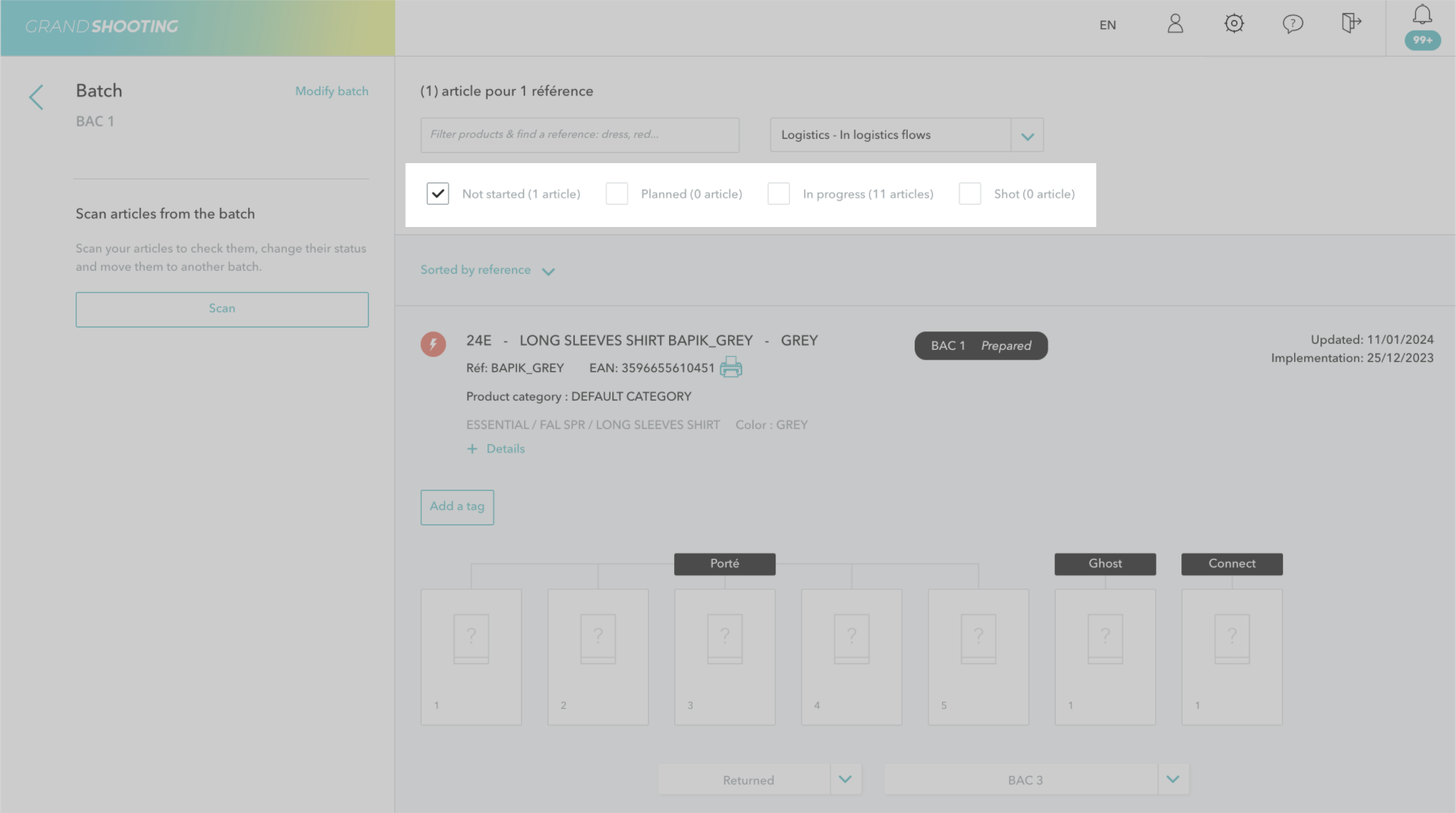Viewport: 1456px width, 813px height.
Task: Open the Returned status dropdown arrow
Action: 845,779
